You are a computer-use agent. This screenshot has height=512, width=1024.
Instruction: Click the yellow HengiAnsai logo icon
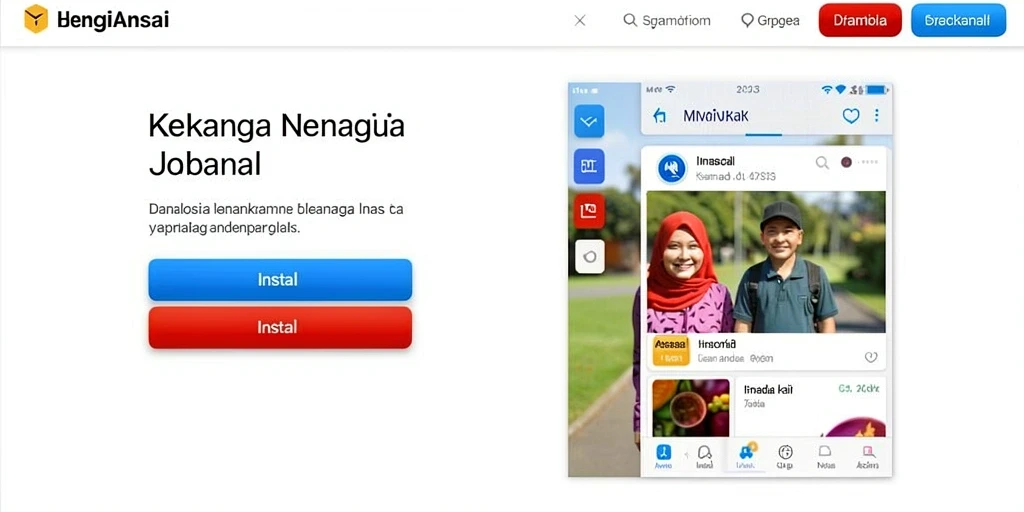pyautogui.click(x=35, y=19)
